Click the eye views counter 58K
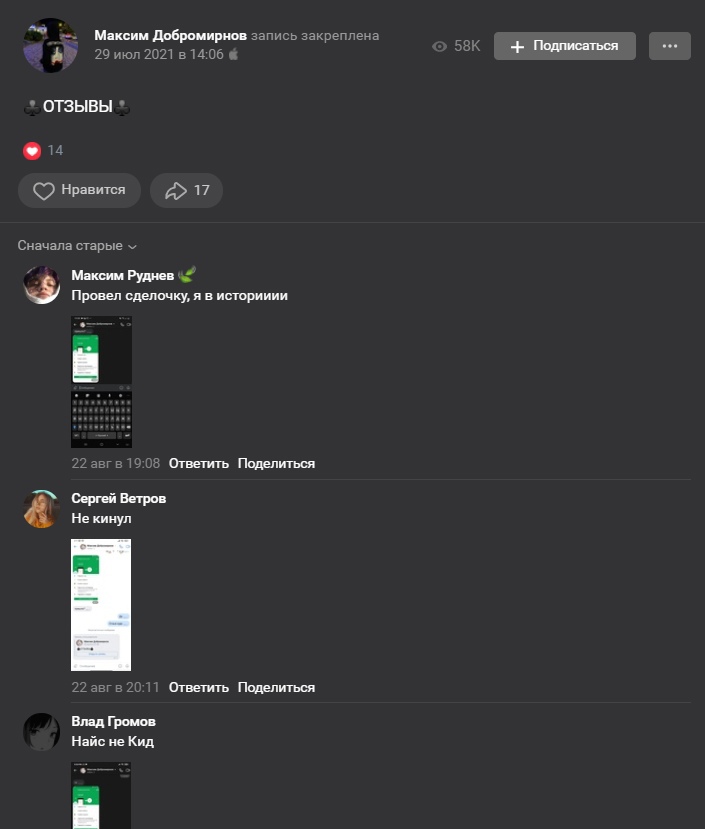This screenshot has height=829, width=705. 456,46
